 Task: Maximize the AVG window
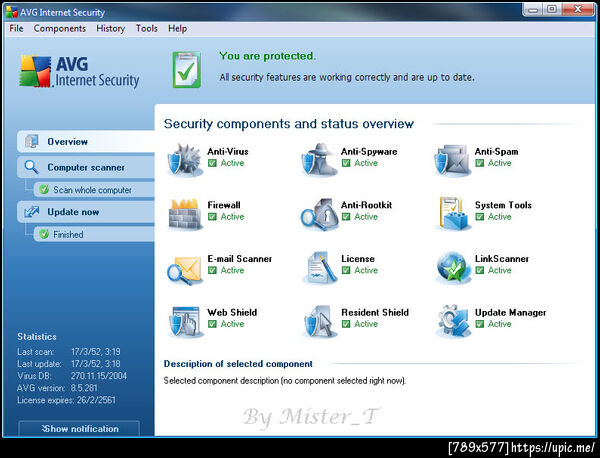pos(551,9)
